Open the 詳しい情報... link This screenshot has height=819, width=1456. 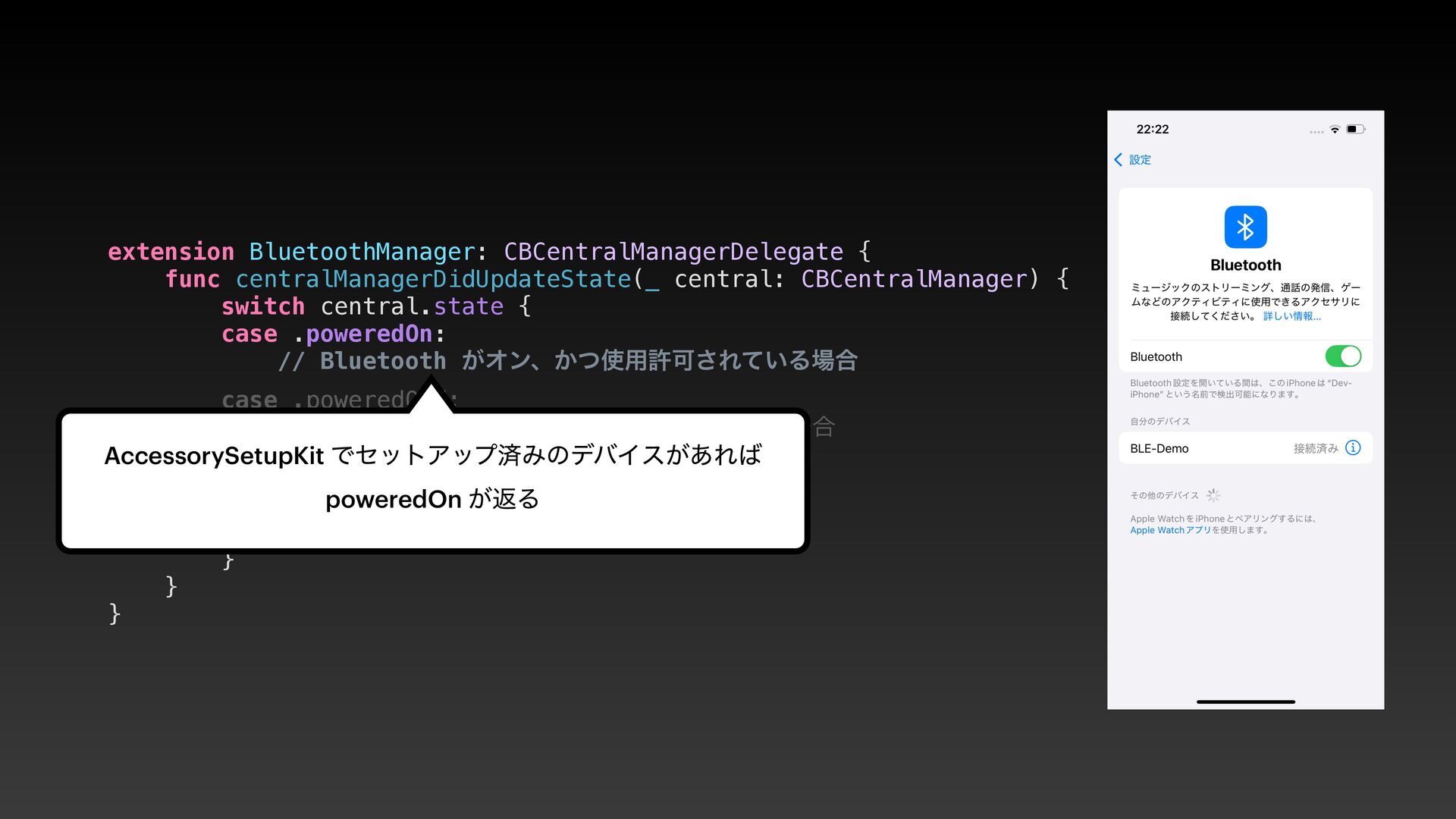pos(1291,316)
